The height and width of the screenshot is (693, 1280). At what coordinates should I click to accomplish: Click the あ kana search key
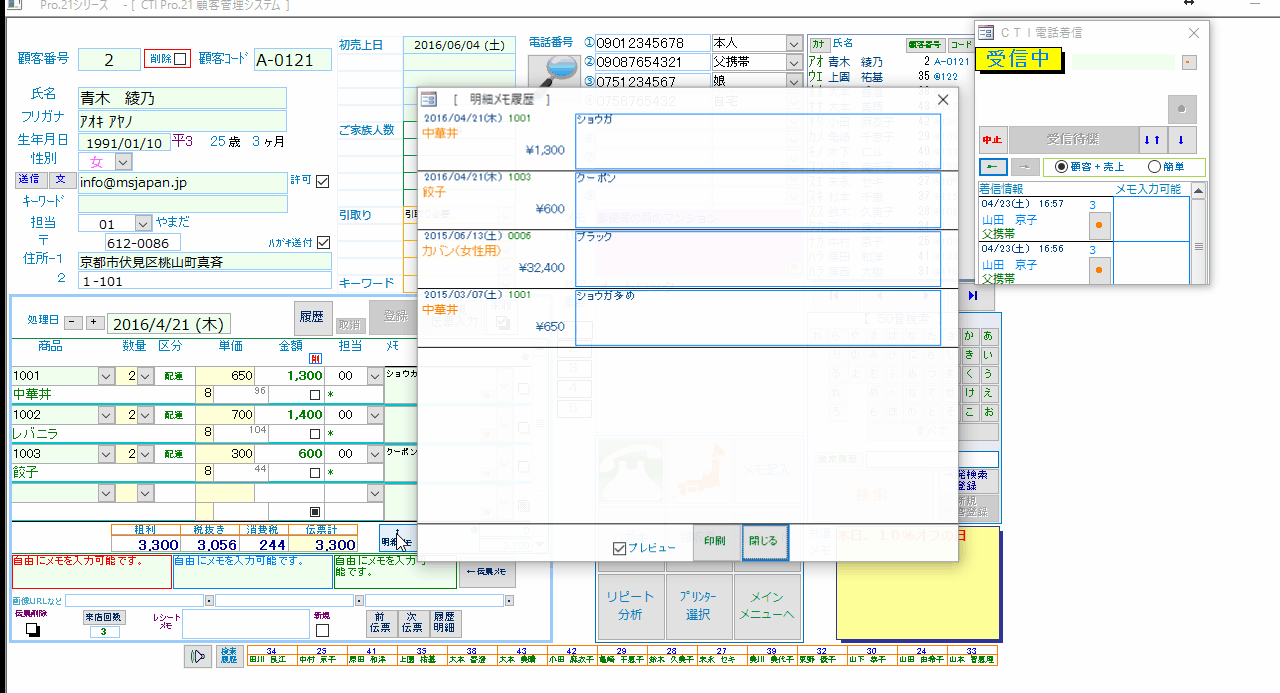(988, 336)
